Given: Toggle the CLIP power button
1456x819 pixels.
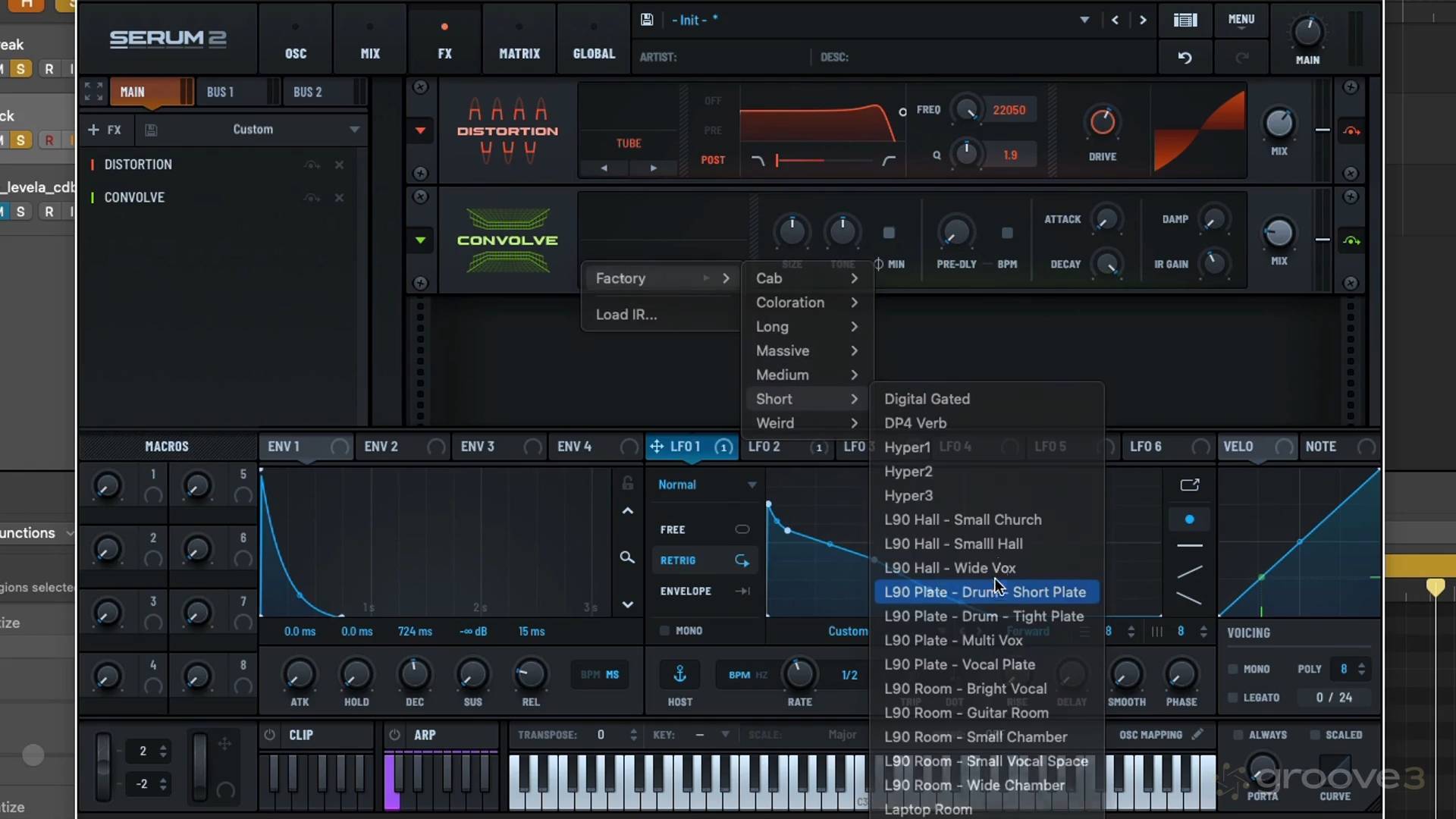Looking at the screenshot, I should coord(269,735).
